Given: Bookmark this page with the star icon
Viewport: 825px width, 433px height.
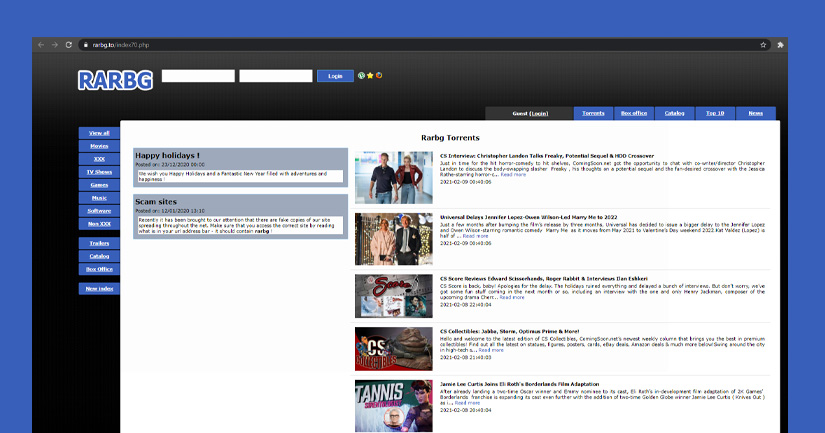Looking at the screenshot, I should point(763,45).
